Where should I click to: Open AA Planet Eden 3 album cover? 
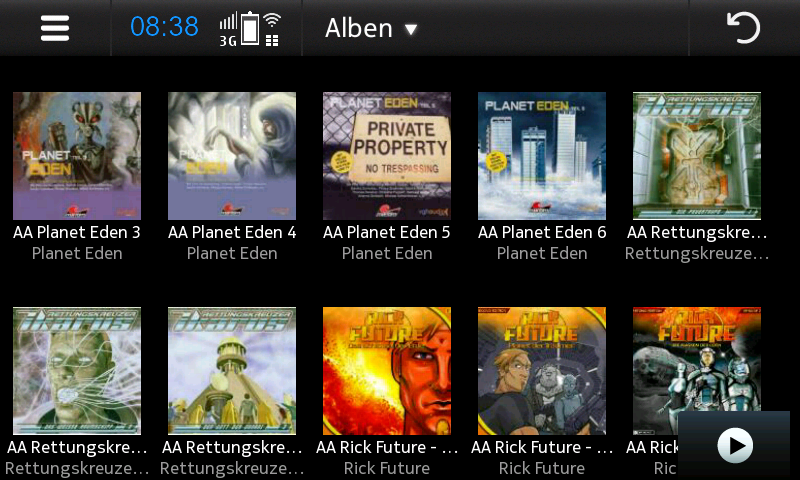[77, 156]
